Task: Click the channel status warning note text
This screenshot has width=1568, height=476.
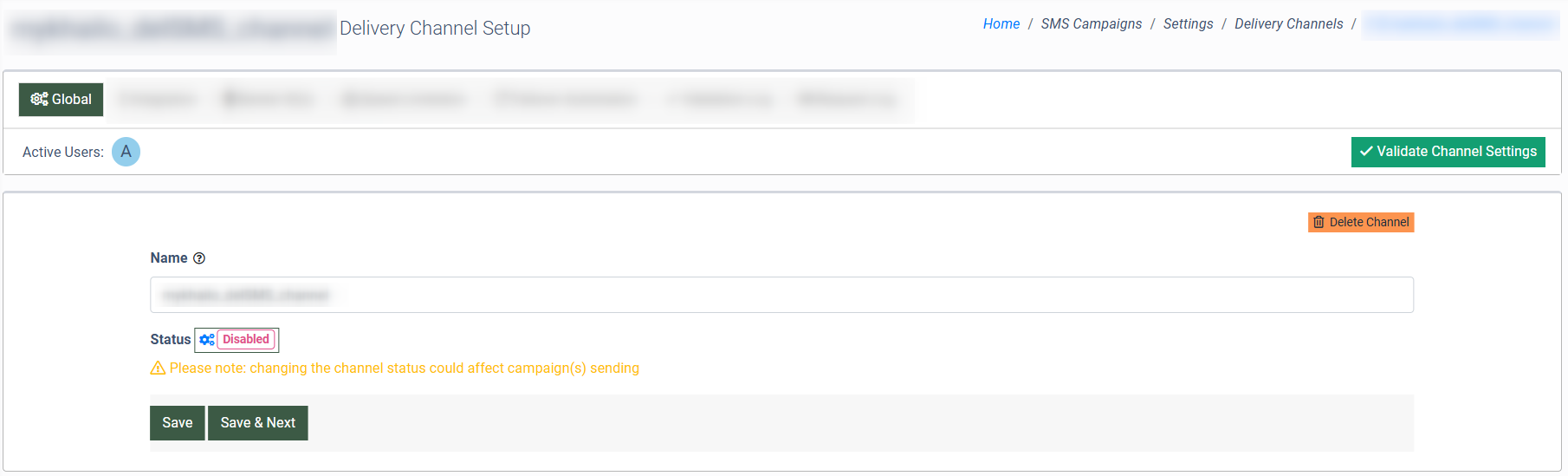Action: [404, 368]
